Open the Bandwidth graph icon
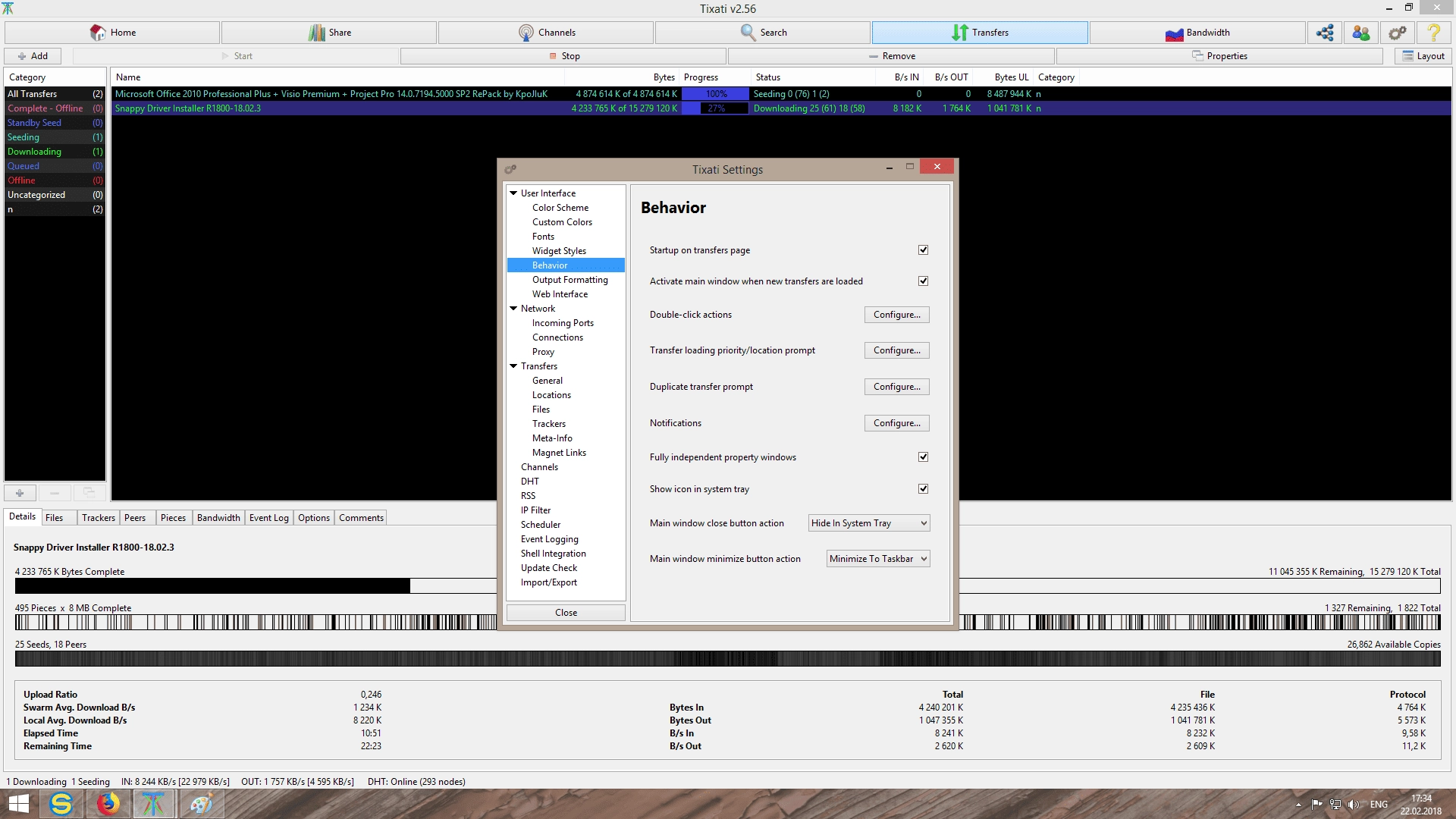 (1174, 33)
